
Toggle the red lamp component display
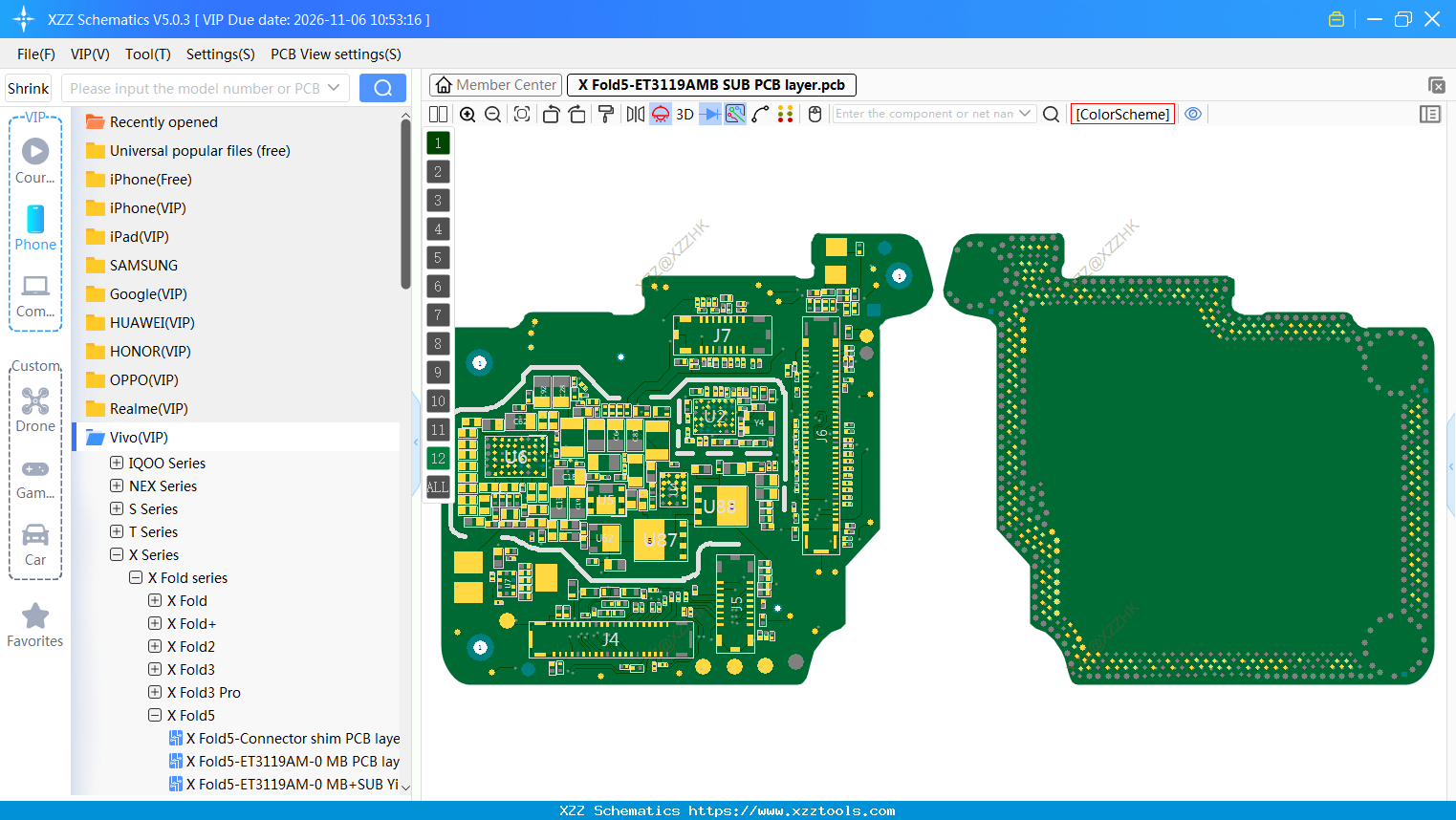pos(660,114)
